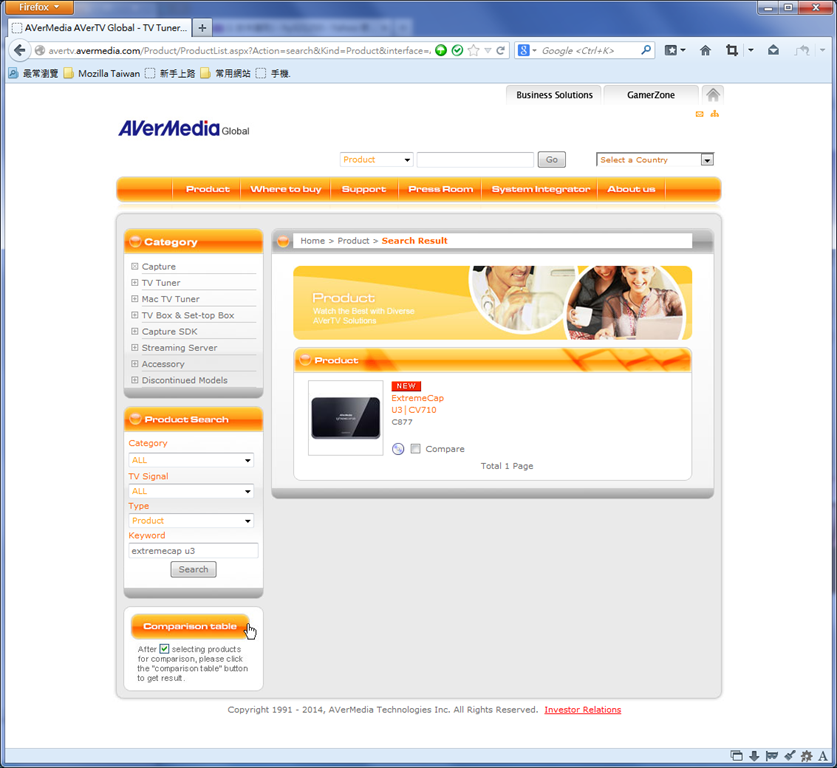The image size is (837, 768).
Task: Click the orange envelope contact icon
Action: pos(699,114)
